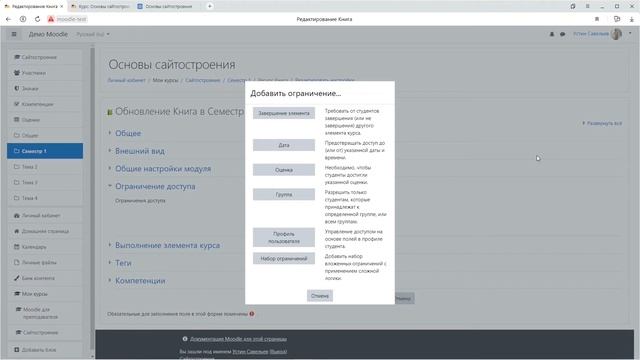Expand the 'Компетенции' section
This screenshot has height=360, width=640.
click(140, 281)
